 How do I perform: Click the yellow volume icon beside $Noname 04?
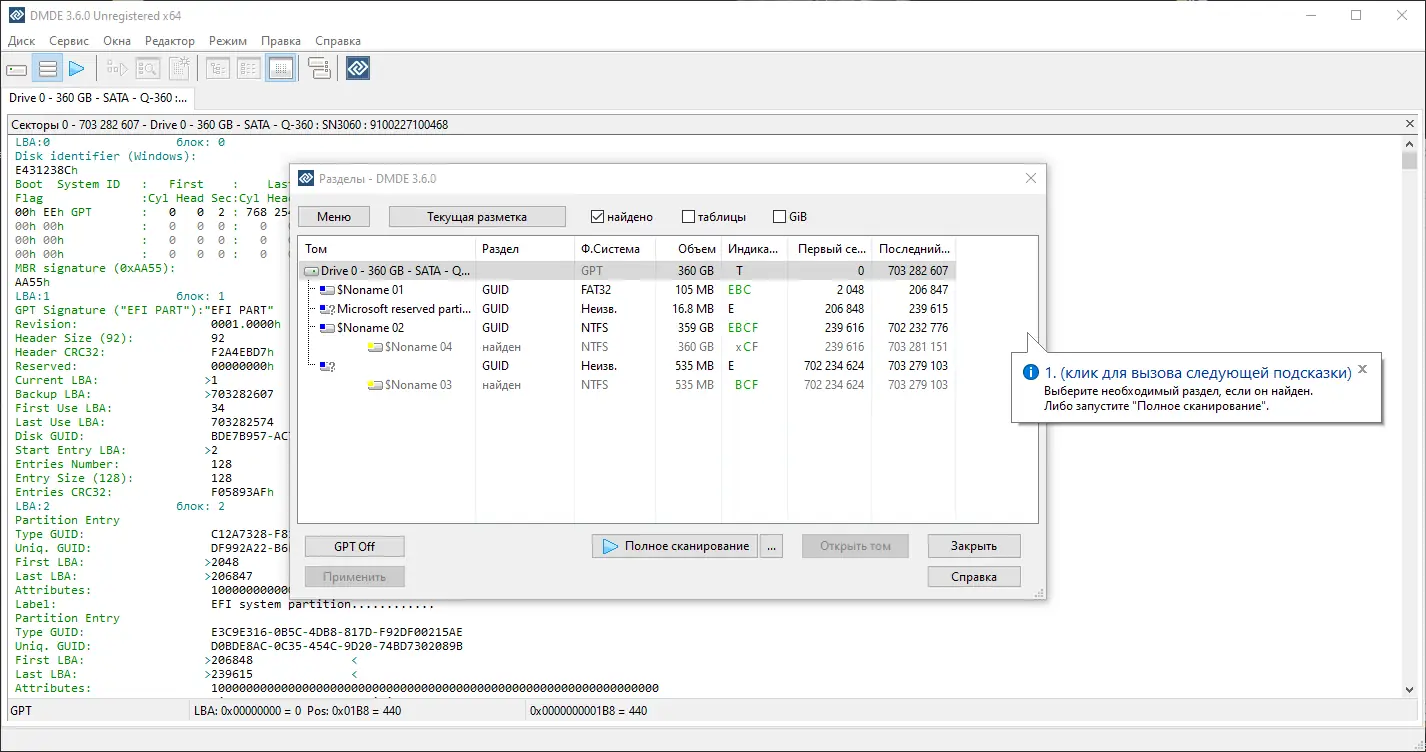pos(375,347)
